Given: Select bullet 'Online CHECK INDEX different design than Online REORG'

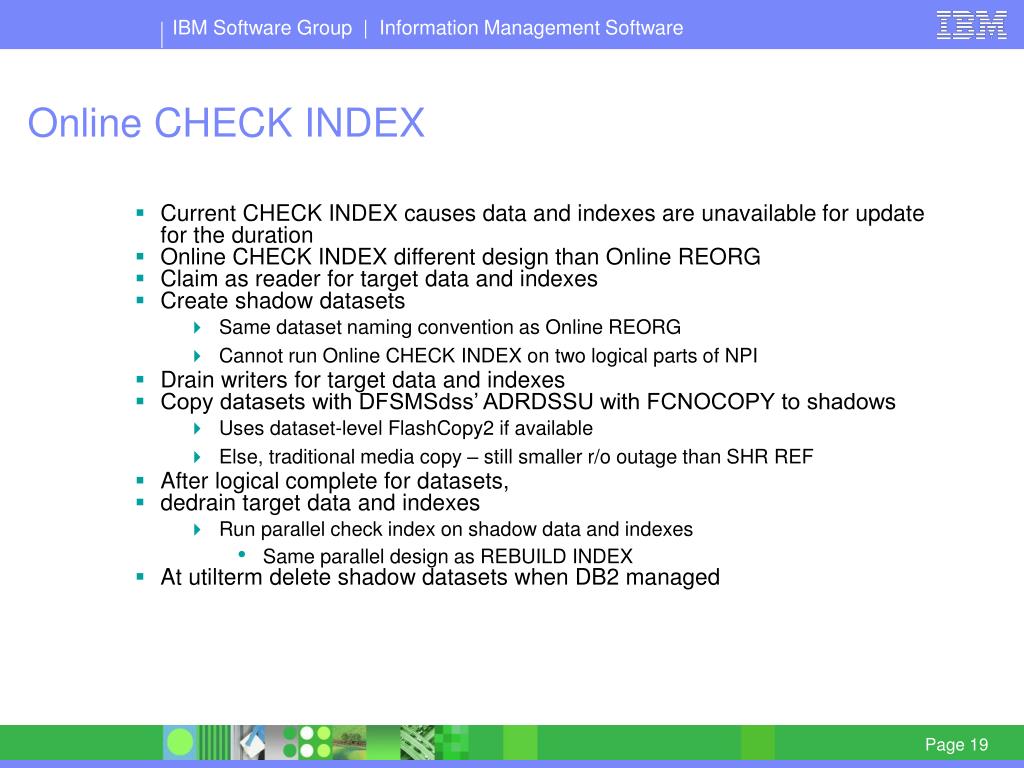Looking at the screenshot, I should tap(460, 257).
